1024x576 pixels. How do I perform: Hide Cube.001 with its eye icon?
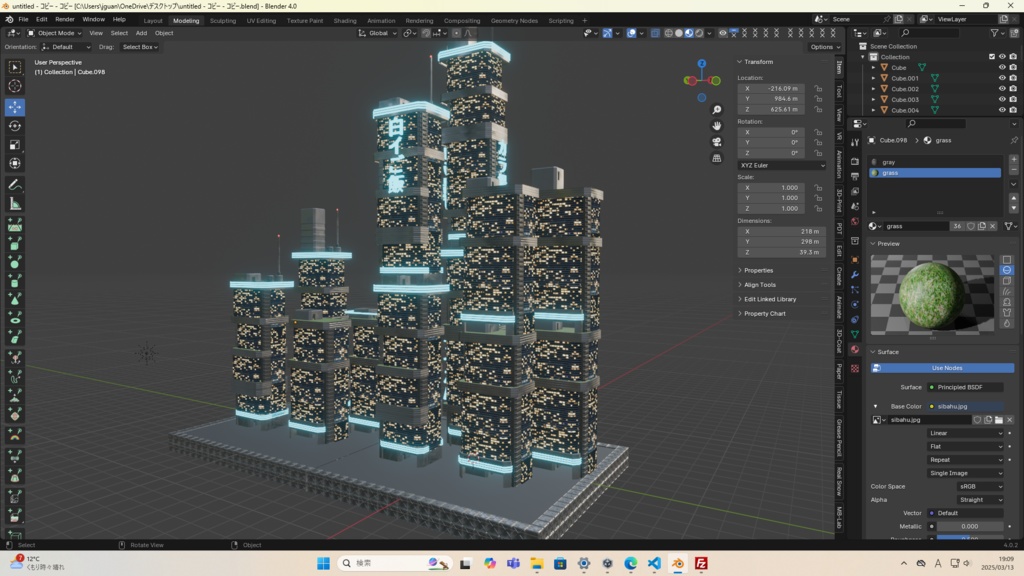point(1002,78)
